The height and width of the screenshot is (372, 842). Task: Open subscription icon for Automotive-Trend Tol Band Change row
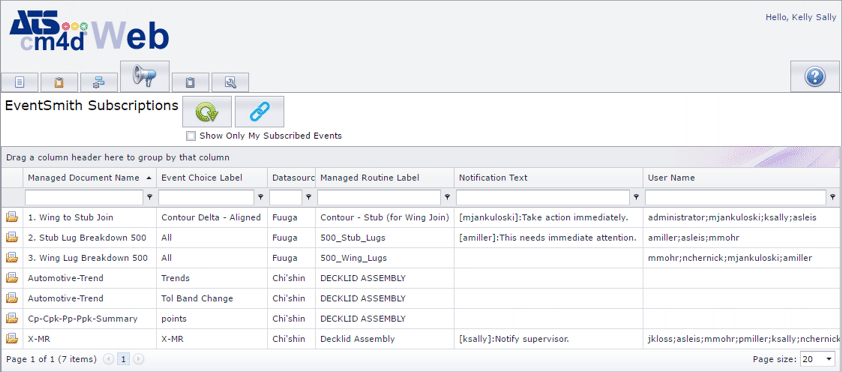coord(12,298)
